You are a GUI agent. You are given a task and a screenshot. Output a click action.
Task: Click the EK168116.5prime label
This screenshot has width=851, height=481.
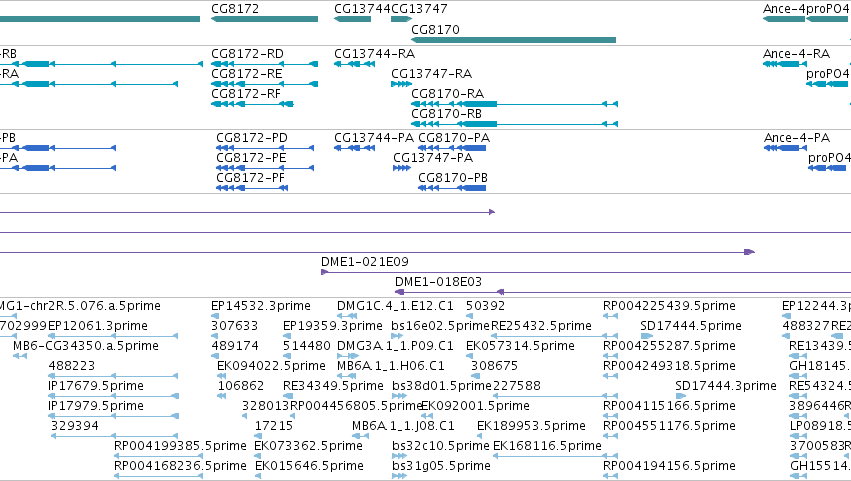[547, 446]
